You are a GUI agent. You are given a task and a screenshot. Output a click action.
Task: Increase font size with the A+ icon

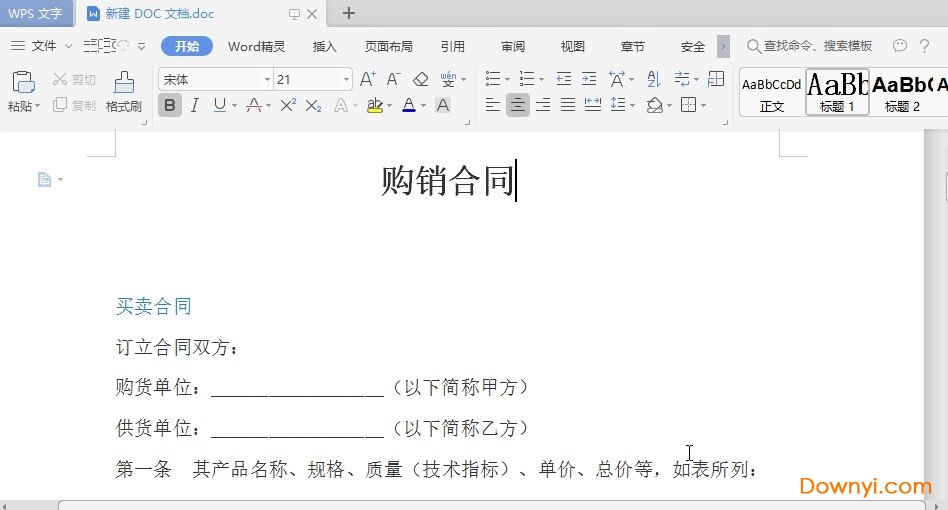368,79
